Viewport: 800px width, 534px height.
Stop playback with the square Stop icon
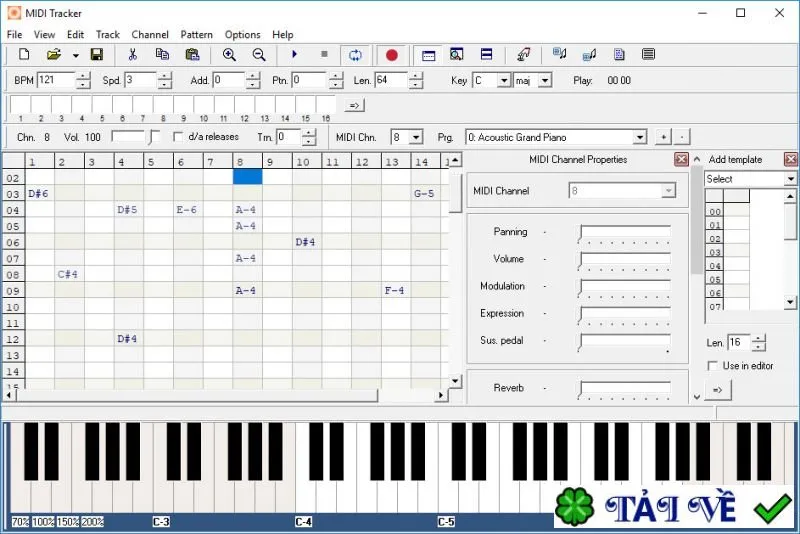[x=324, y=54]
